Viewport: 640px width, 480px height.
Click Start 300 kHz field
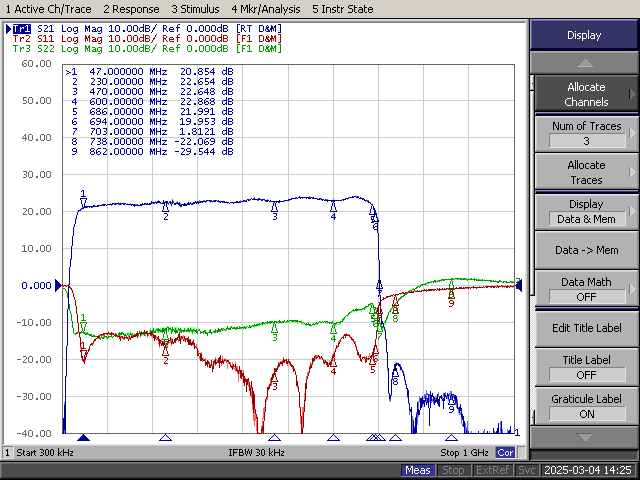(45, 453)
